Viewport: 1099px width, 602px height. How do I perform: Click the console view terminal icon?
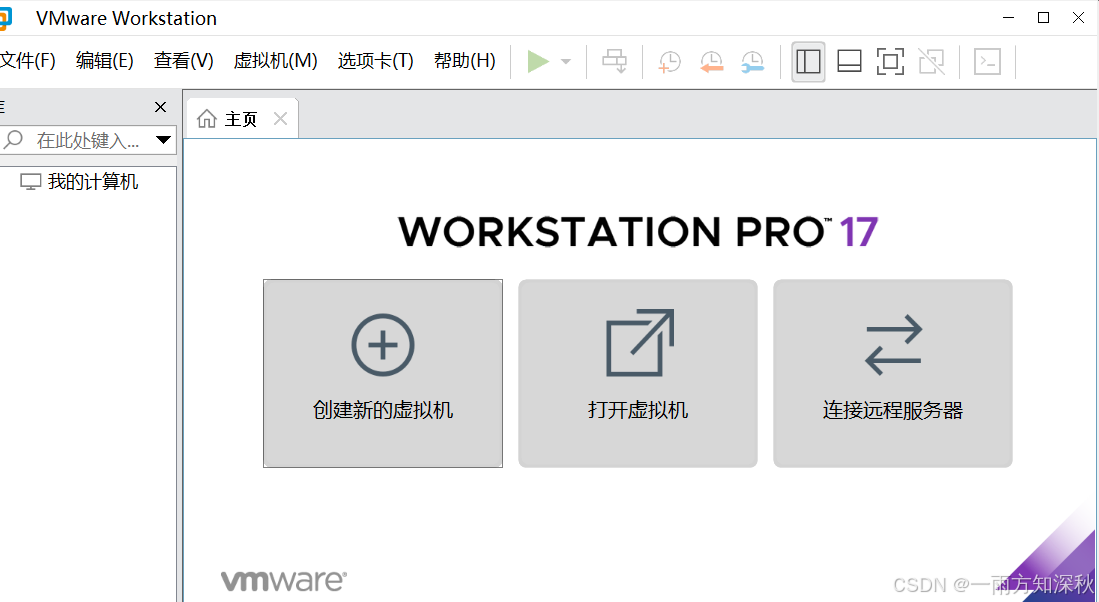pos(987,62)
